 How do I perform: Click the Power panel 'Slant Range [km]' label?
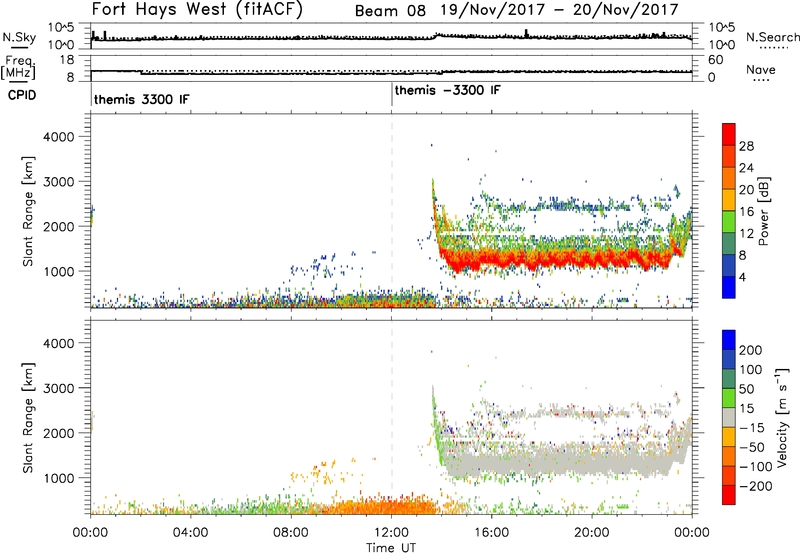pos(28,211)
